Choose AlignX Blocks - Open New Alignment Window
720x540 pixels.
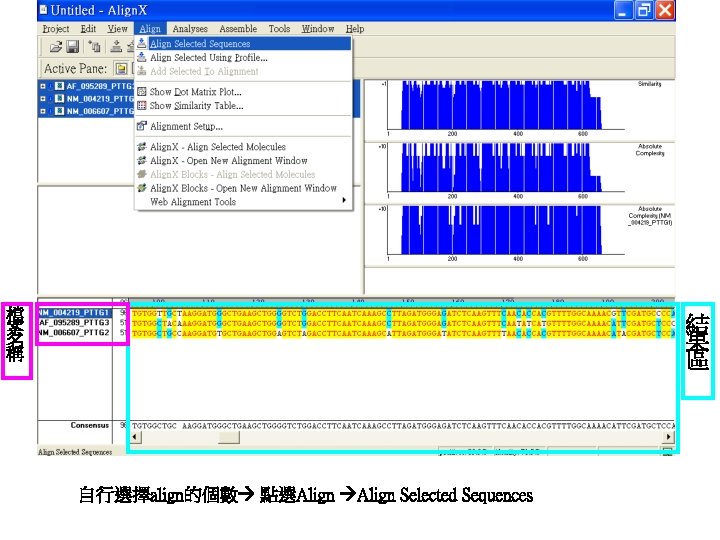point(243,188)
